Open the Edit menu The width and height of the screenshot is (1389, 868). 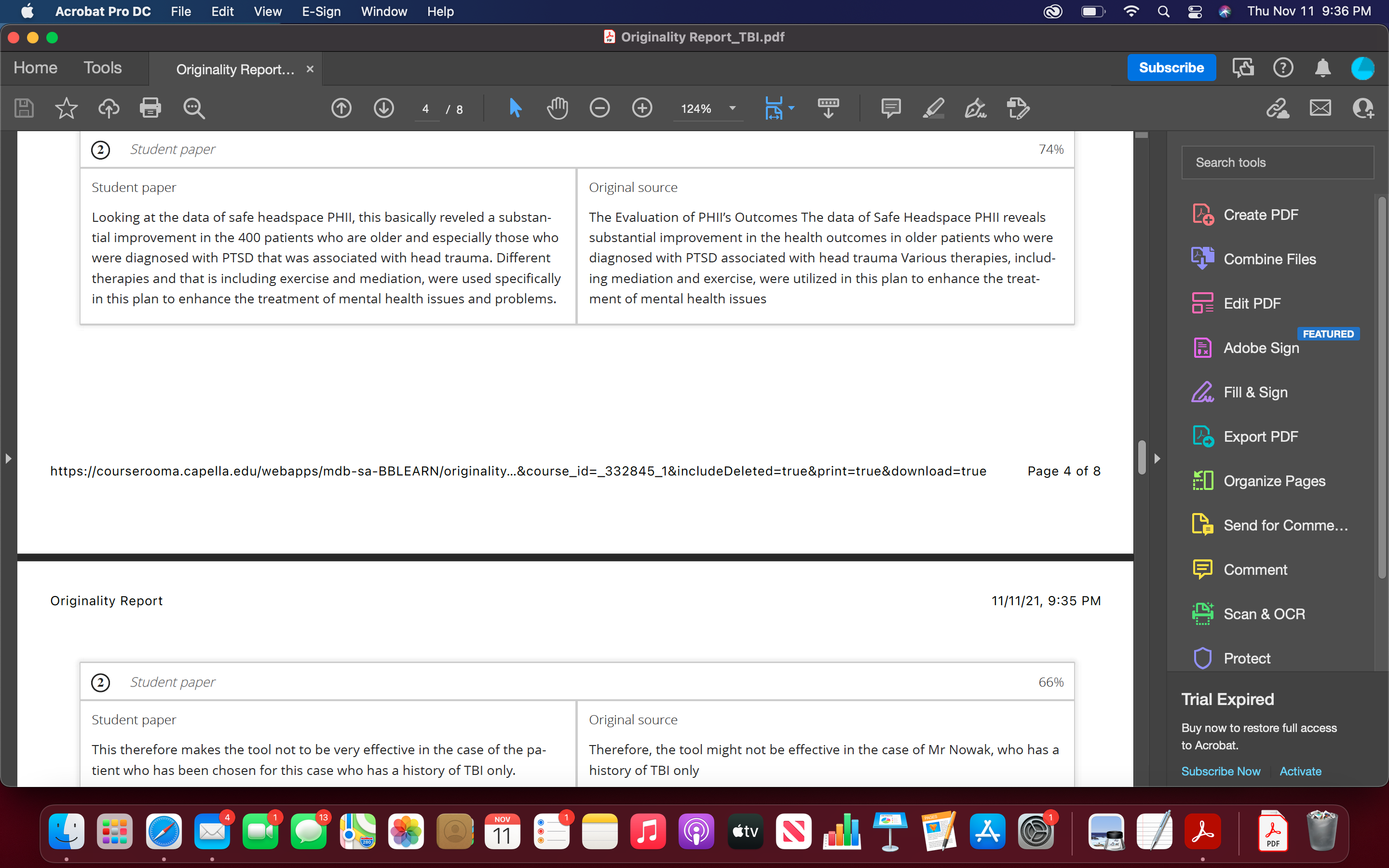222,12
